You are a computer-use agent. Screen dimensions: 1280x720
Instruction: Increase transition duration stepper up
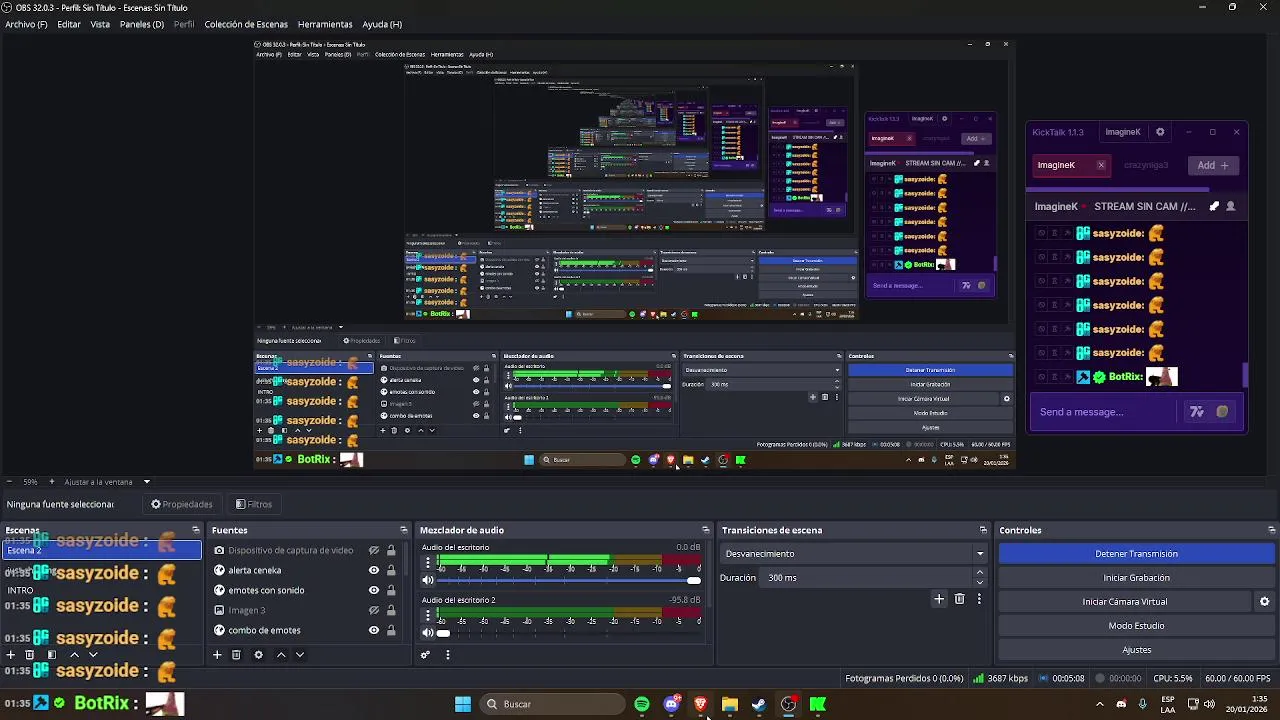pos(980,573)
